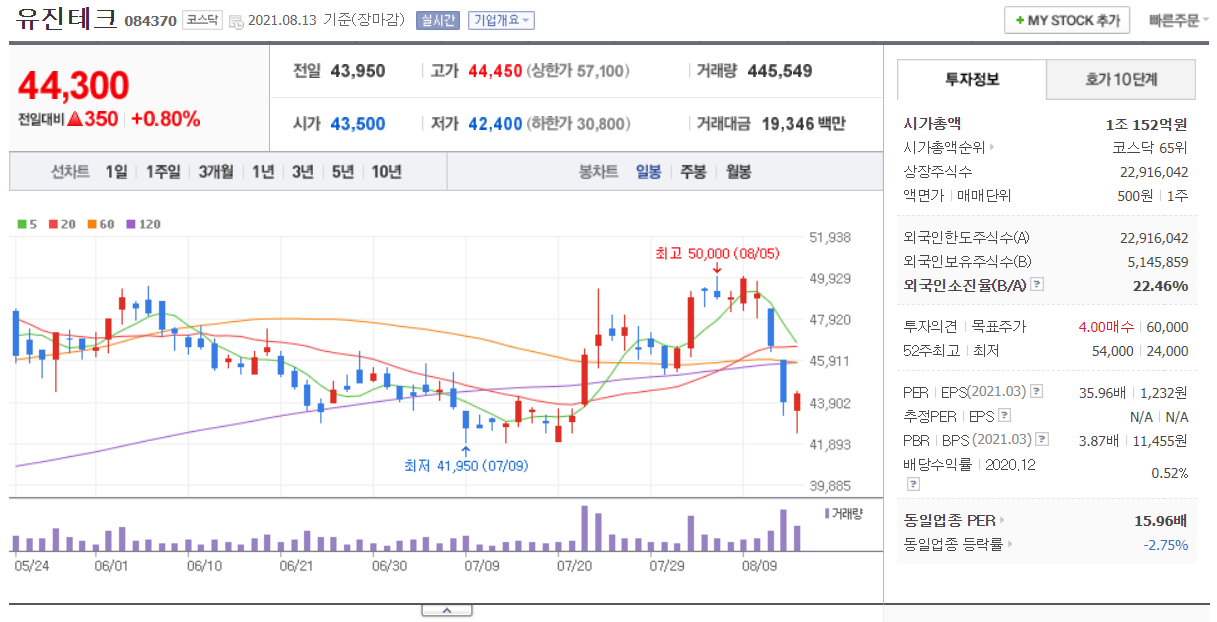Click help icon beside PER EPS(2021.03)

pyautogui.click(x=1036, y=392)
